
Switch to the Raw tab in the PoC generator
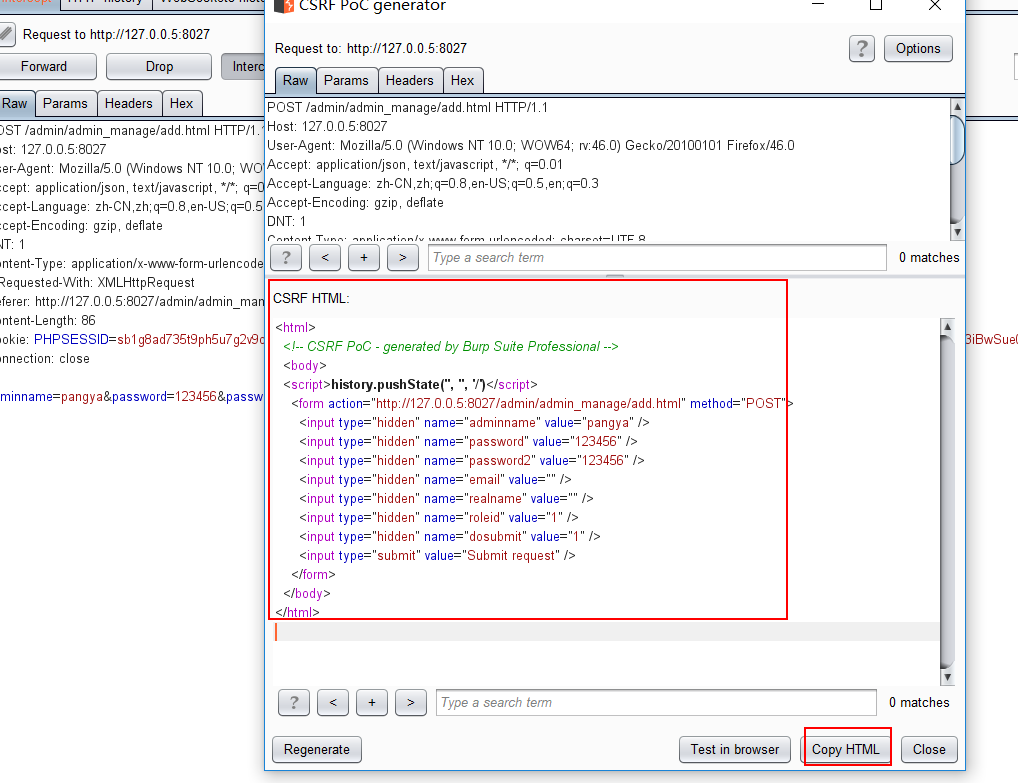click(295, 81)
